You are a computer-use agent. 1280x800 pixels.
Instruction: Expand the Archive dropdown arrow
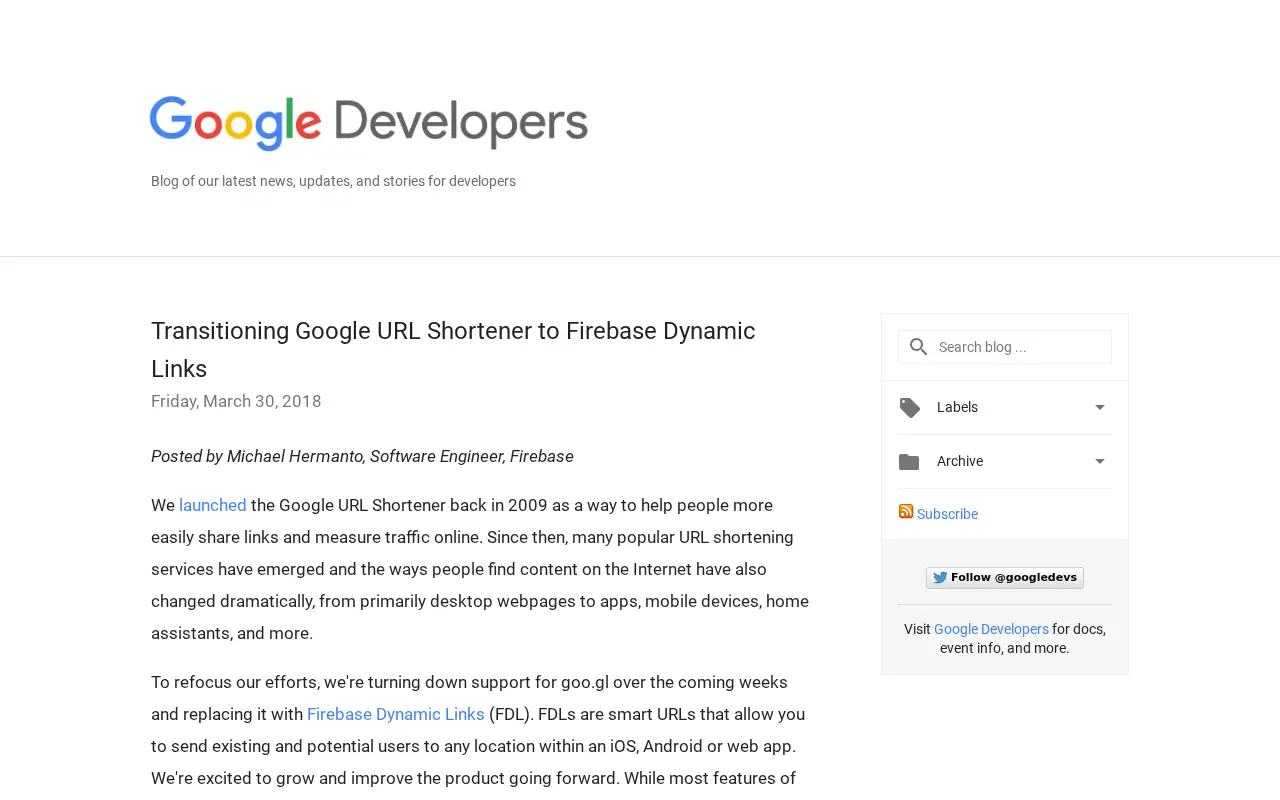point(1100,461)
